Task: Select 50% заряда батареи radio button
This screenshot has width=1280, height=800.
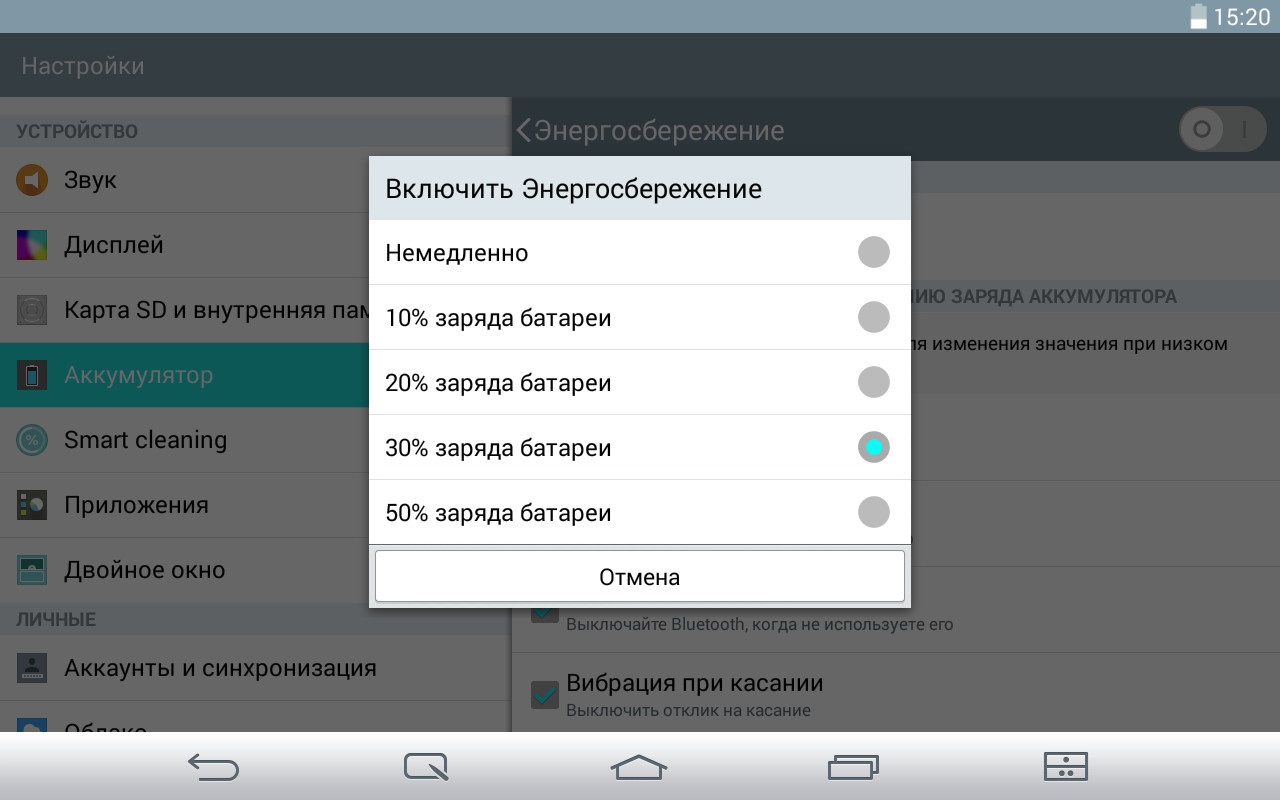Action: click(x=873, y=512)
